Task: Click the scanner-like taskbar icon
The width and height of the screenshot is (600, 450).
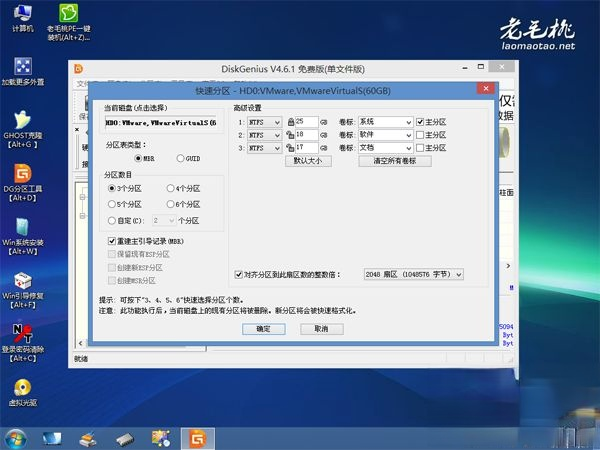Action: click(88, 439)
